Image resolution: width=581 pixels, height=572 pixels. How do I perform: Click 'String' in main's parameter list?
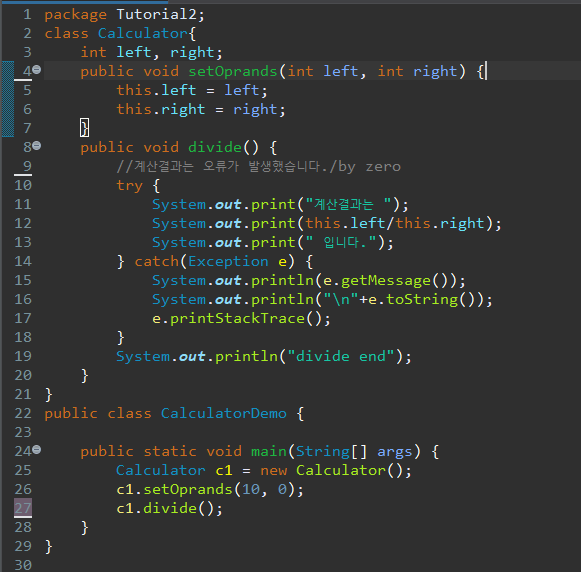(322, 452)
